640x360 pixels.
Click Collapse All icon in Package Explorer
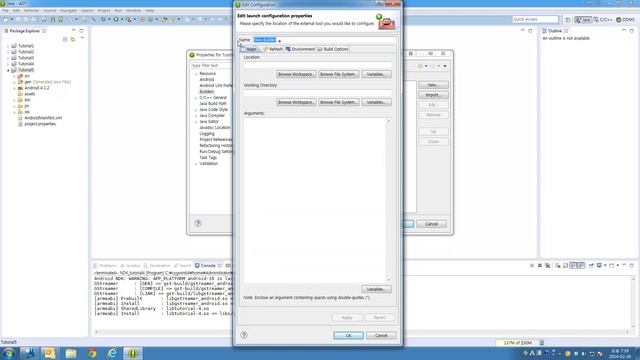(65, 39)
